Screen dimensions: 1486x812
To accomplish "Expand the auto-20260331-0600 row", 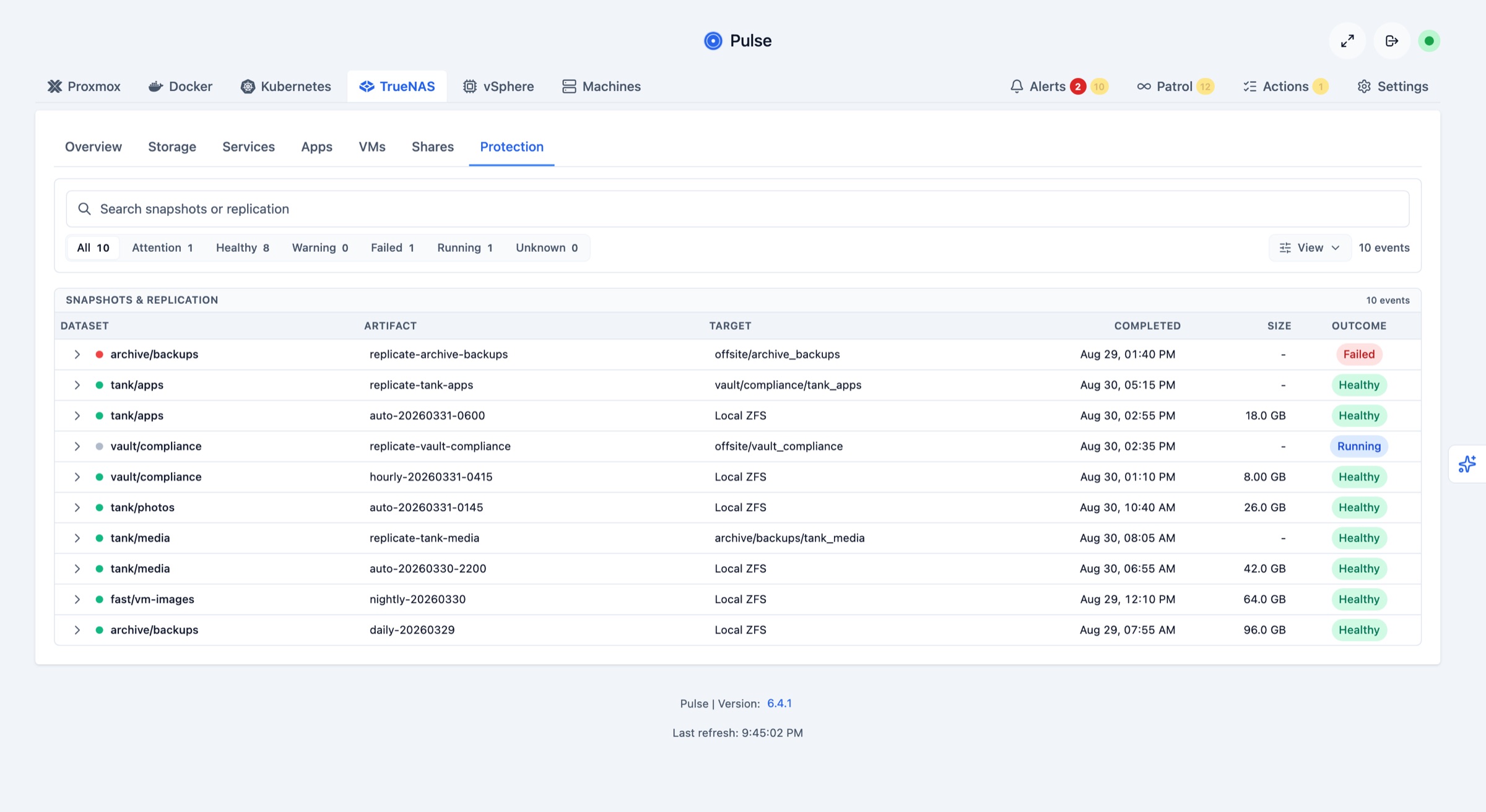I will [77, 416].
